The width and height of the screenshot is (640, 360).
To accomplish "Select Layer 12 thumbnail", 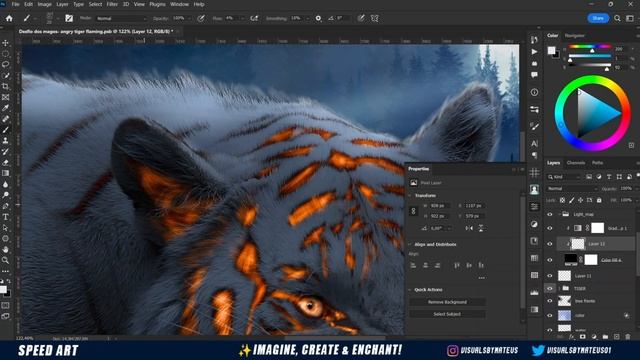I will pyautogui.click(x=578, y=244).
